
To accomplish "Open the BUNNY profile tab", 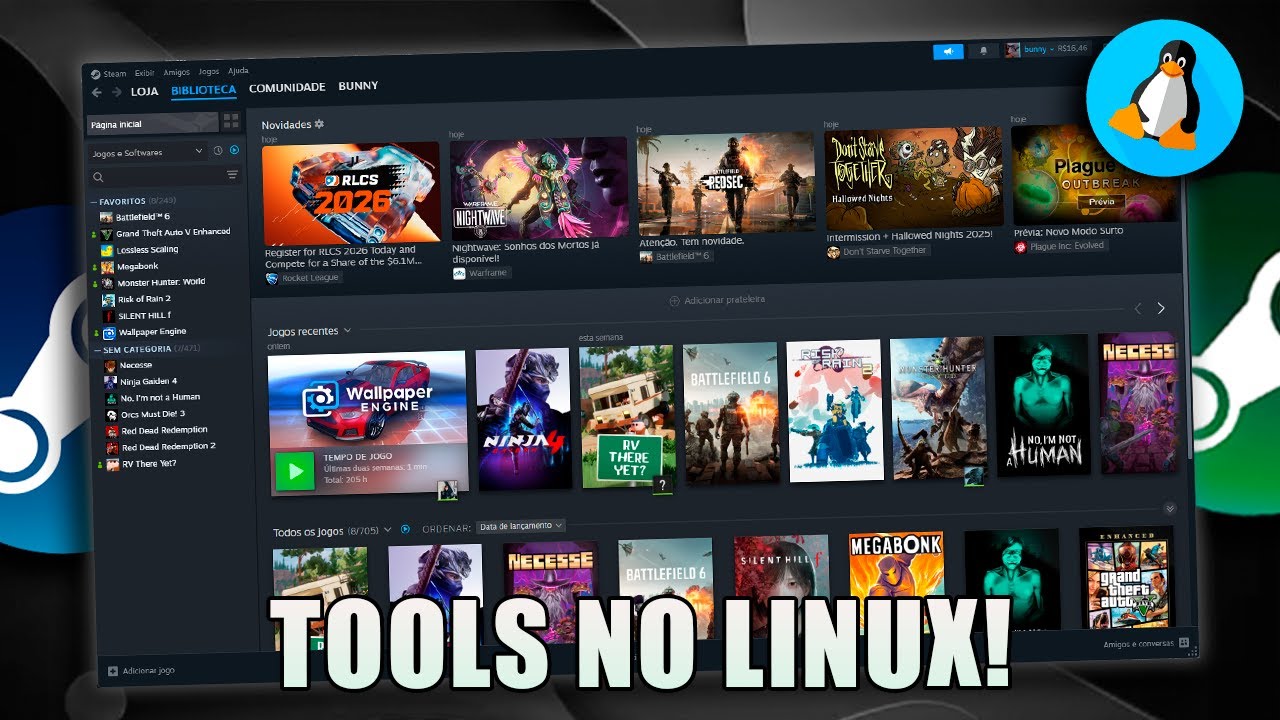I will pyautogui.click(x=358, y=86).
